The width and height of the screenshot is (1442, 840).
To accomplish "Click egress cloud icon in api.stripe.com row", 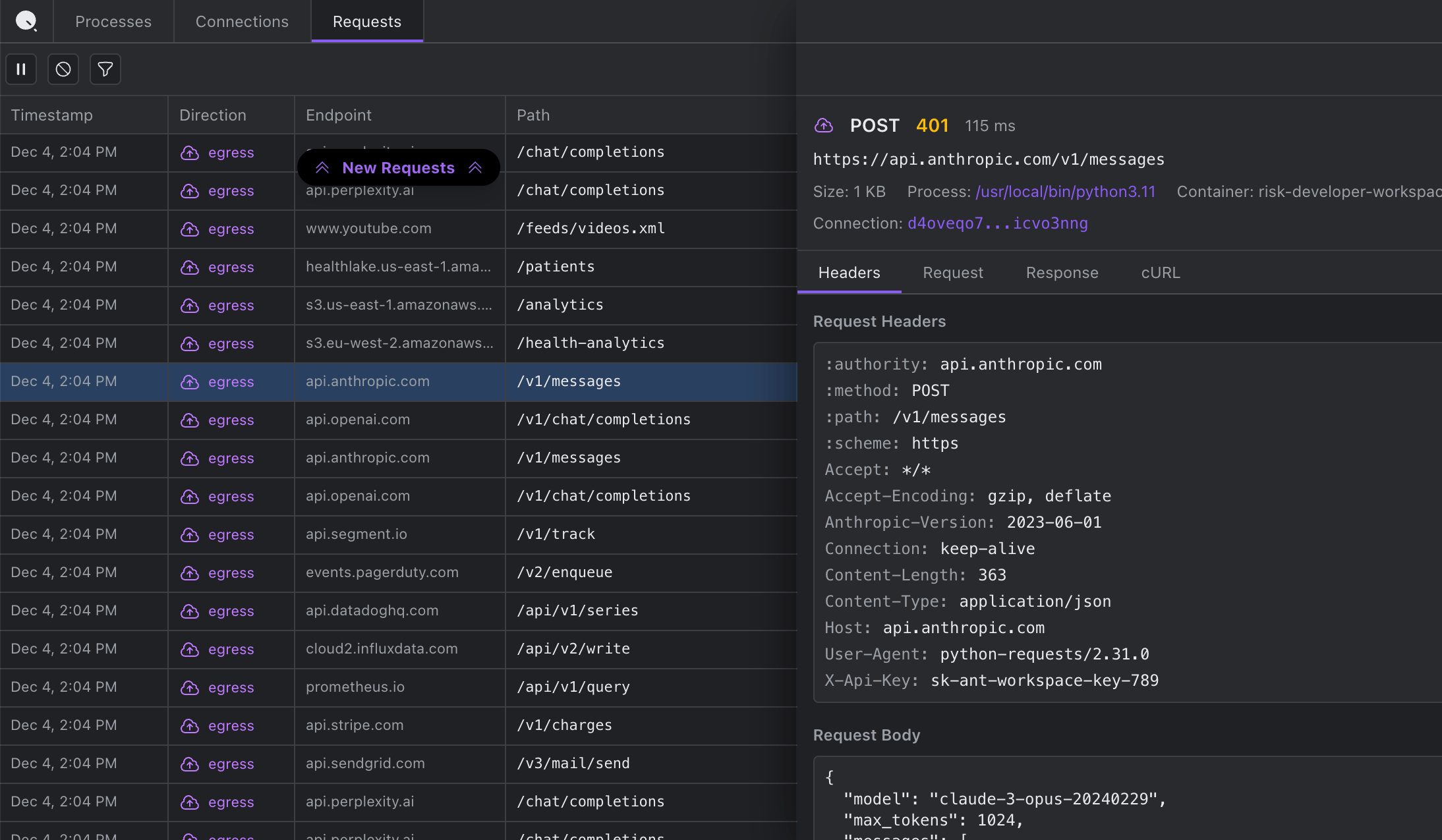I will pos(190,726).
